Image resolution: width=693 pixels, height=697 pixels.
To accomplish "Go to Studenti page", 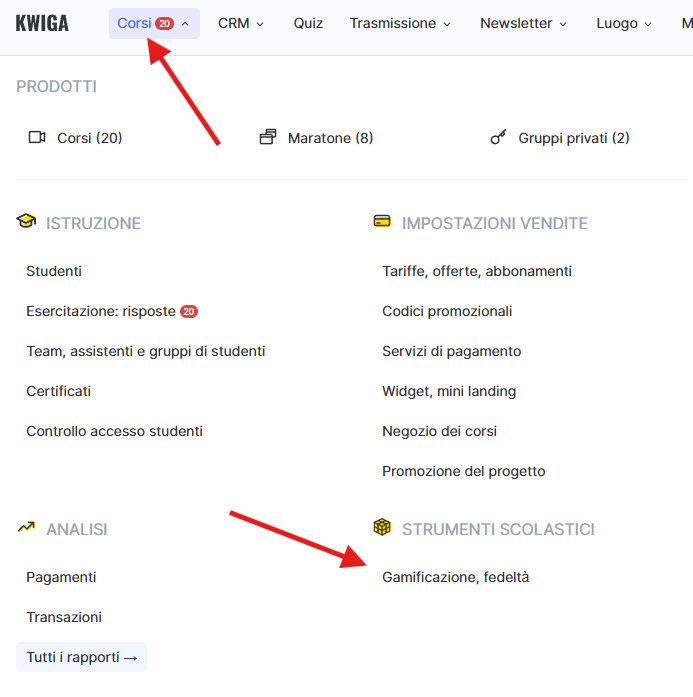I will coord(54,271).
